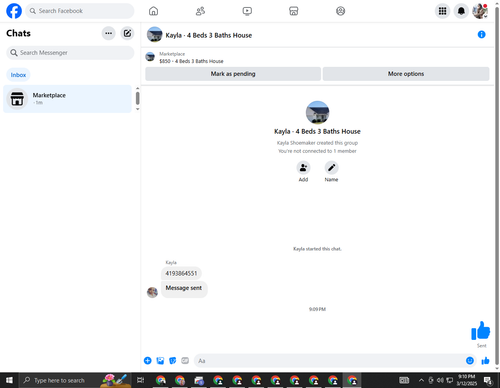The width and height of the screenshot is (500, 388).
Task: Choose a sticker with sticker icon
Action: tap(172, 360)
